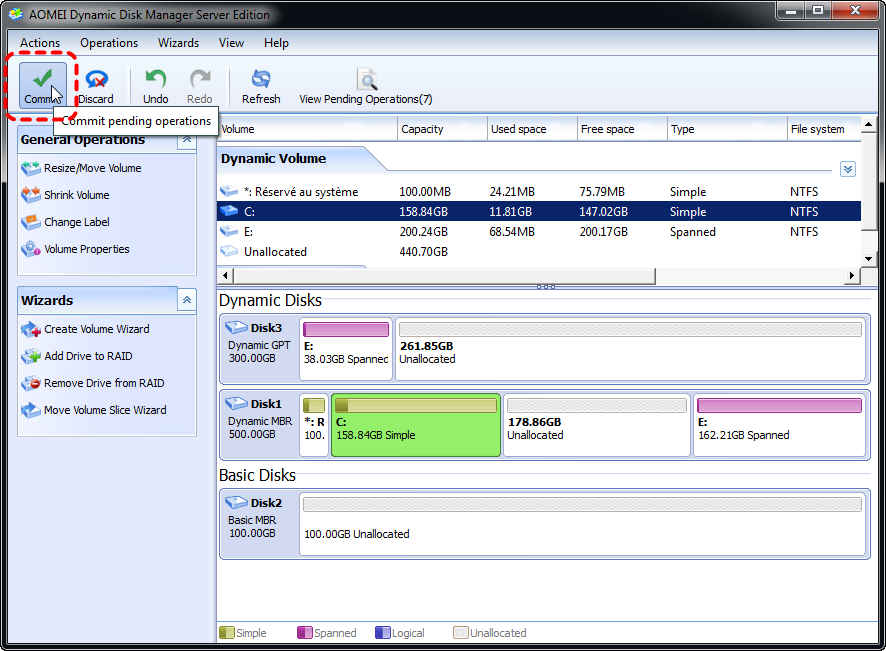Collapse the Dynamic Volume list group
This screenshot has width=886, height=651.
pos(847,169)
